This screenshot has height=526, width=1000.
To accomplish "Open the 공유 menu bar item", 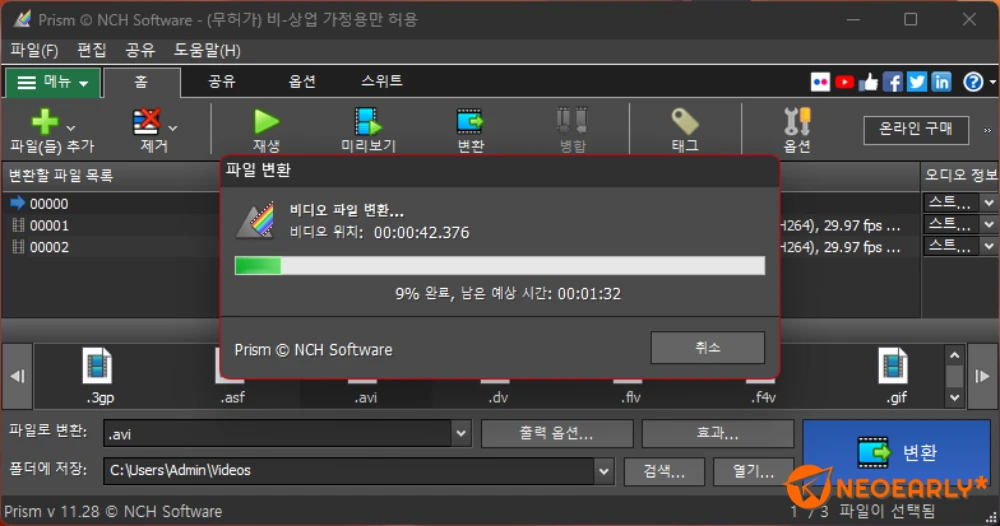I will pyautogui.click(x=140, y=50).
